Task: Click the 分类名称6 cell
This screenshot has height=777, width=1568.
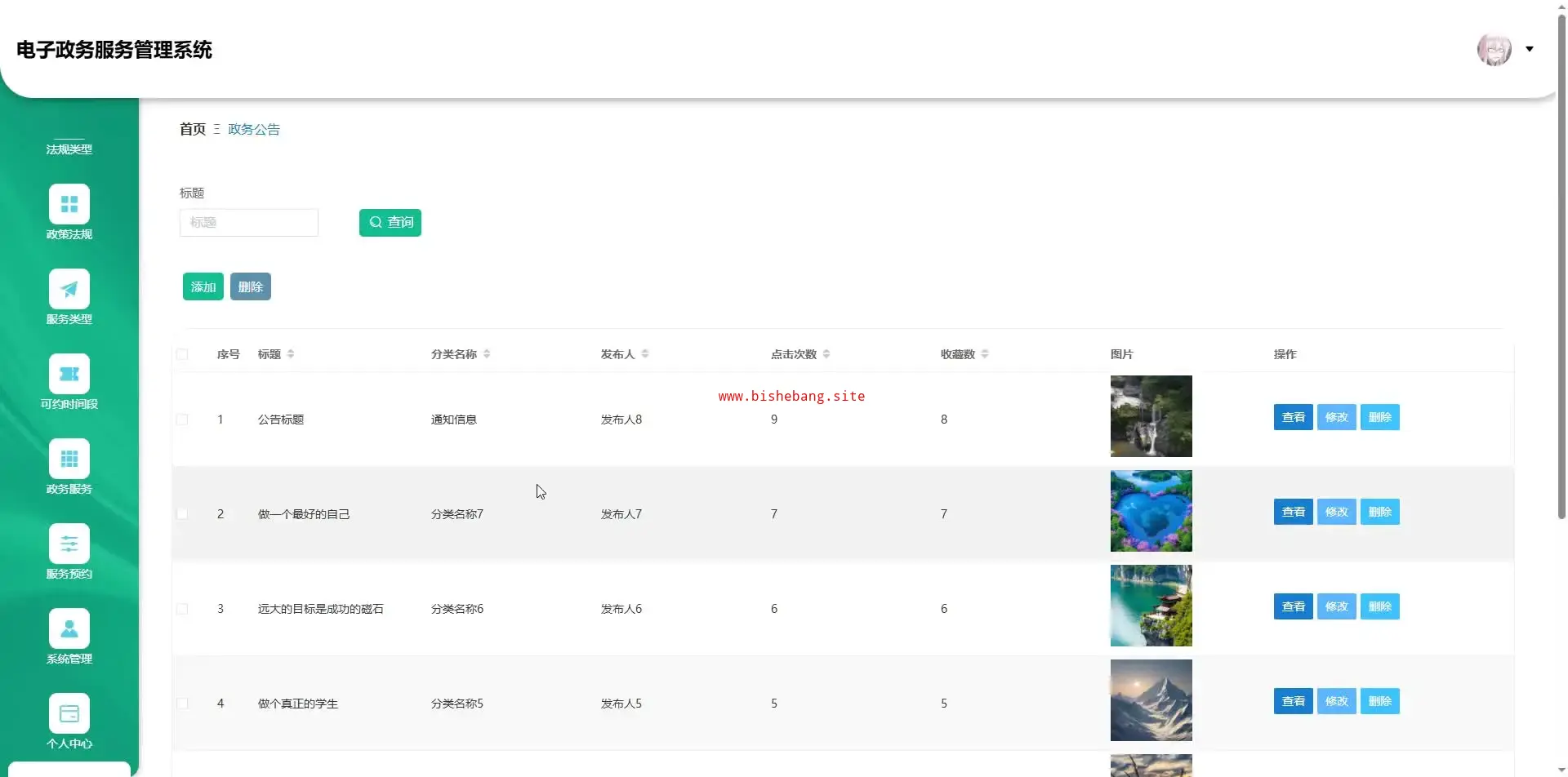Action: point(457,609)
